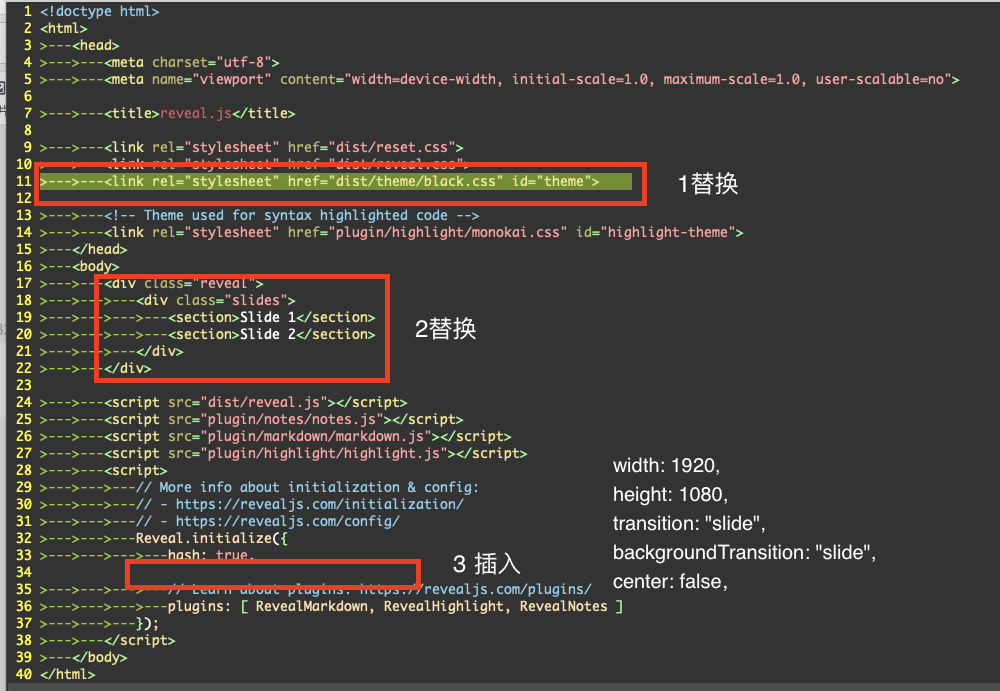The image size is (1000, 691).
Task: Click the div class="slides" line
Action: click(216, 301)
